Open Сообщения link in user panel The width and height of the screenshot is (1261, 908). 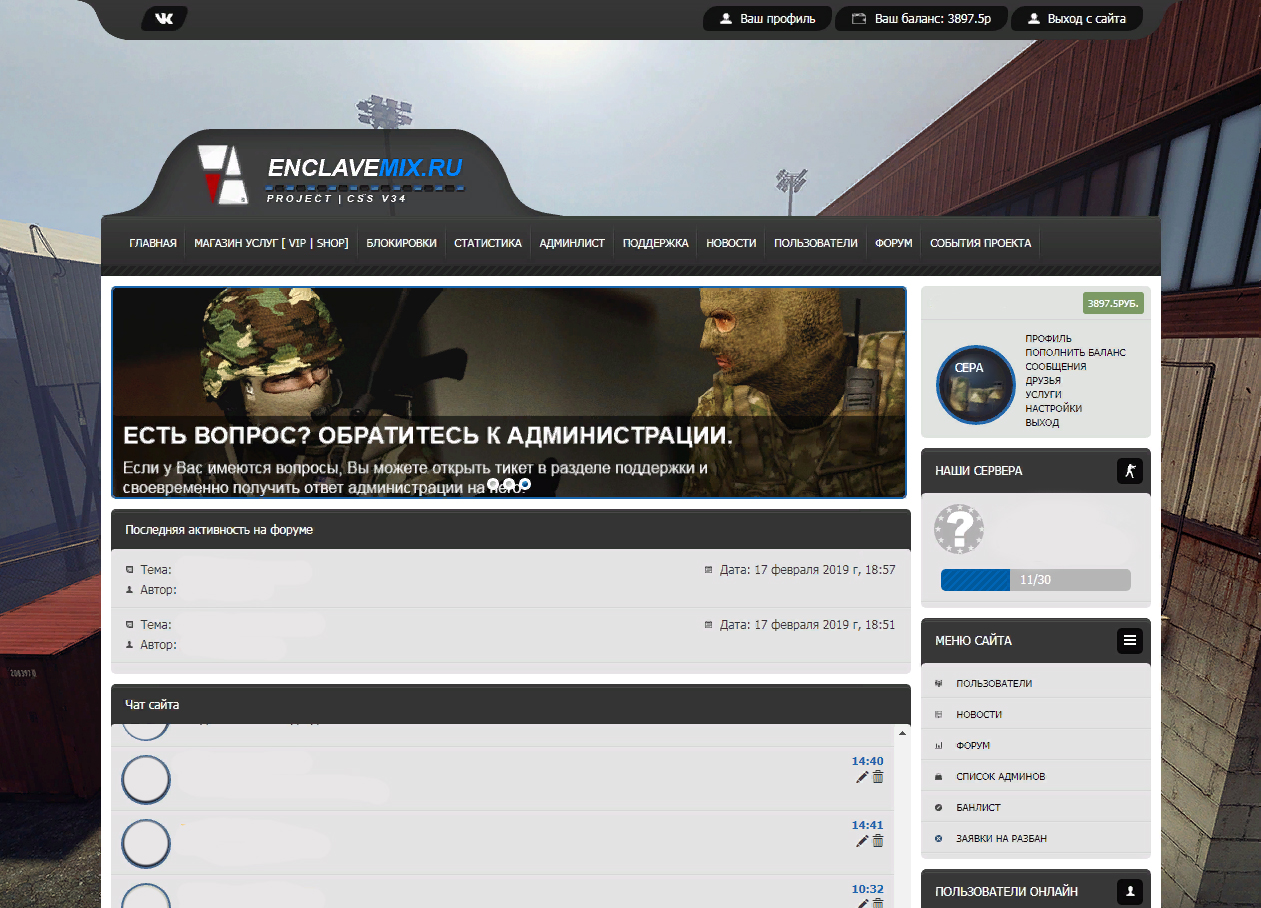1055,367
